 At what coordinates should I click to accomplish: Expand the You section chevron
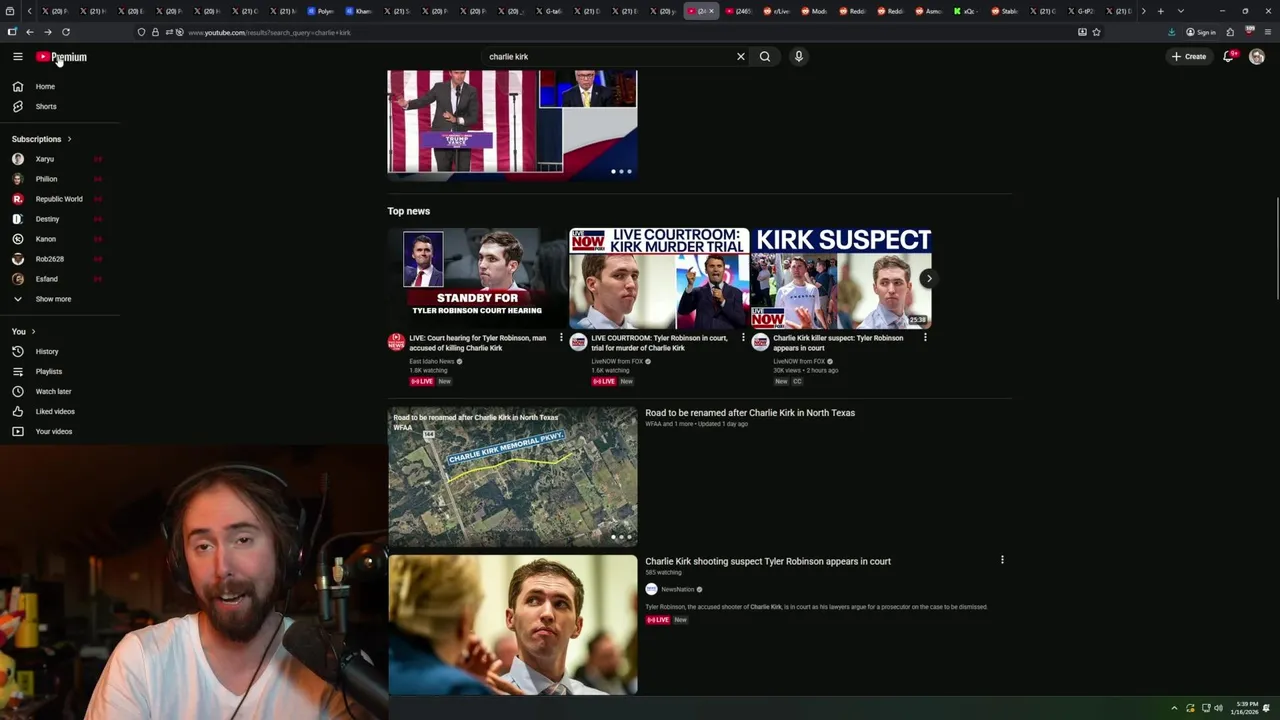pyautogui.click(x=33, y=331)
